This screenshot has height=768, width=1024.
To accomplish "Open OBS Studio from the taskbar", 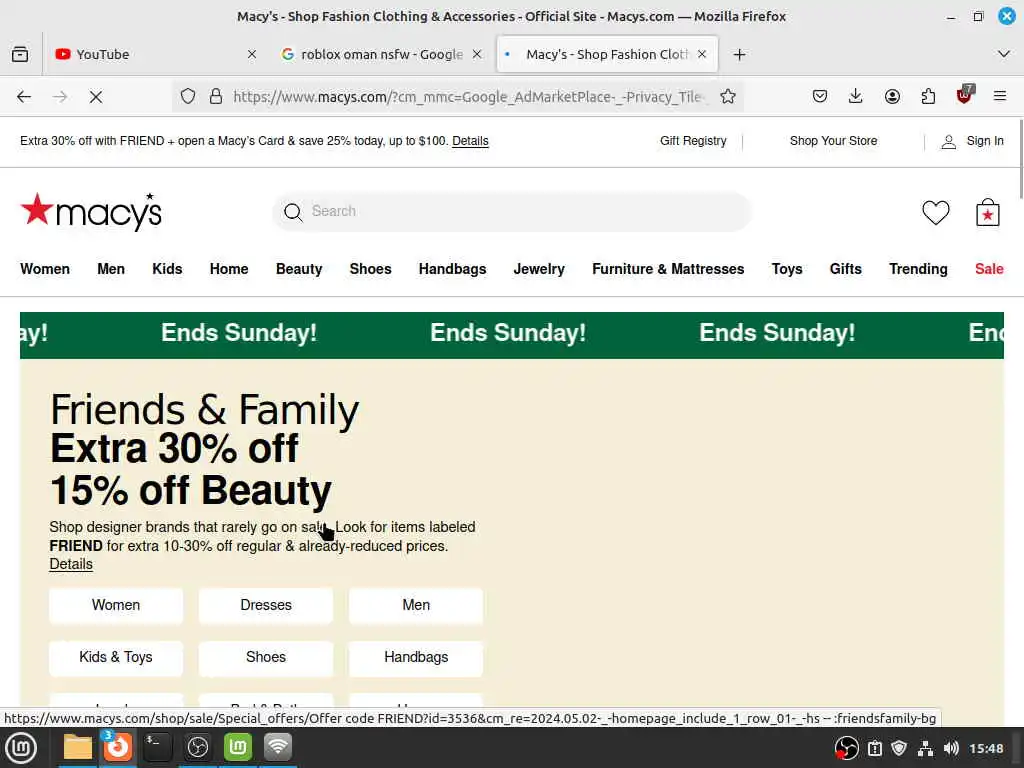I will coord(198,747).
